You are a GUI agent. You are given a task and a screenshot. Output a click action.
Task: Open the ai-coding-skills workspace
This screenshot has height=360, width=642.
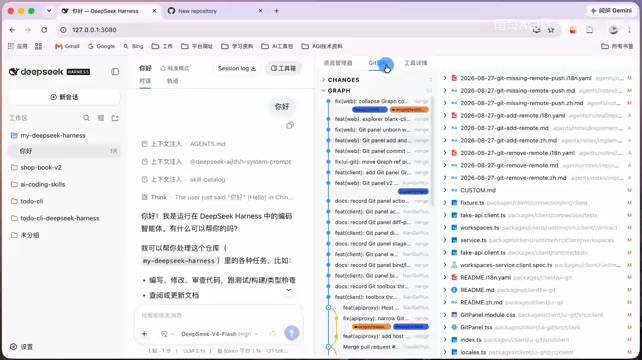(x=43, y=184)
